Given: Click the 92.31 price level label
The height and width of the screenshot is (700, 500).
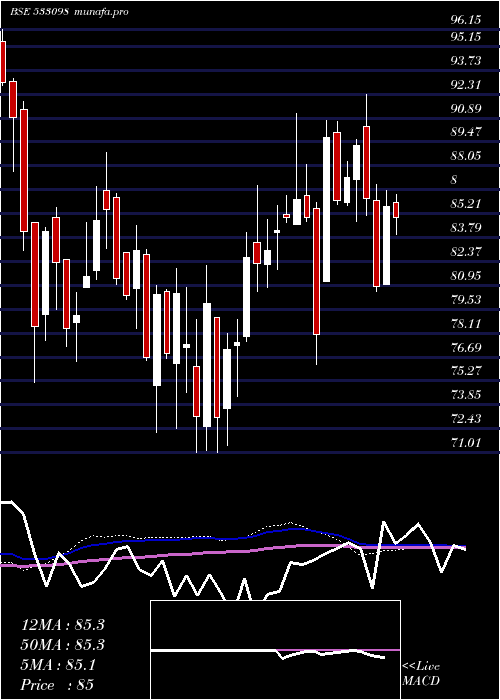Looking at the screenshot, I should (466, 84).
